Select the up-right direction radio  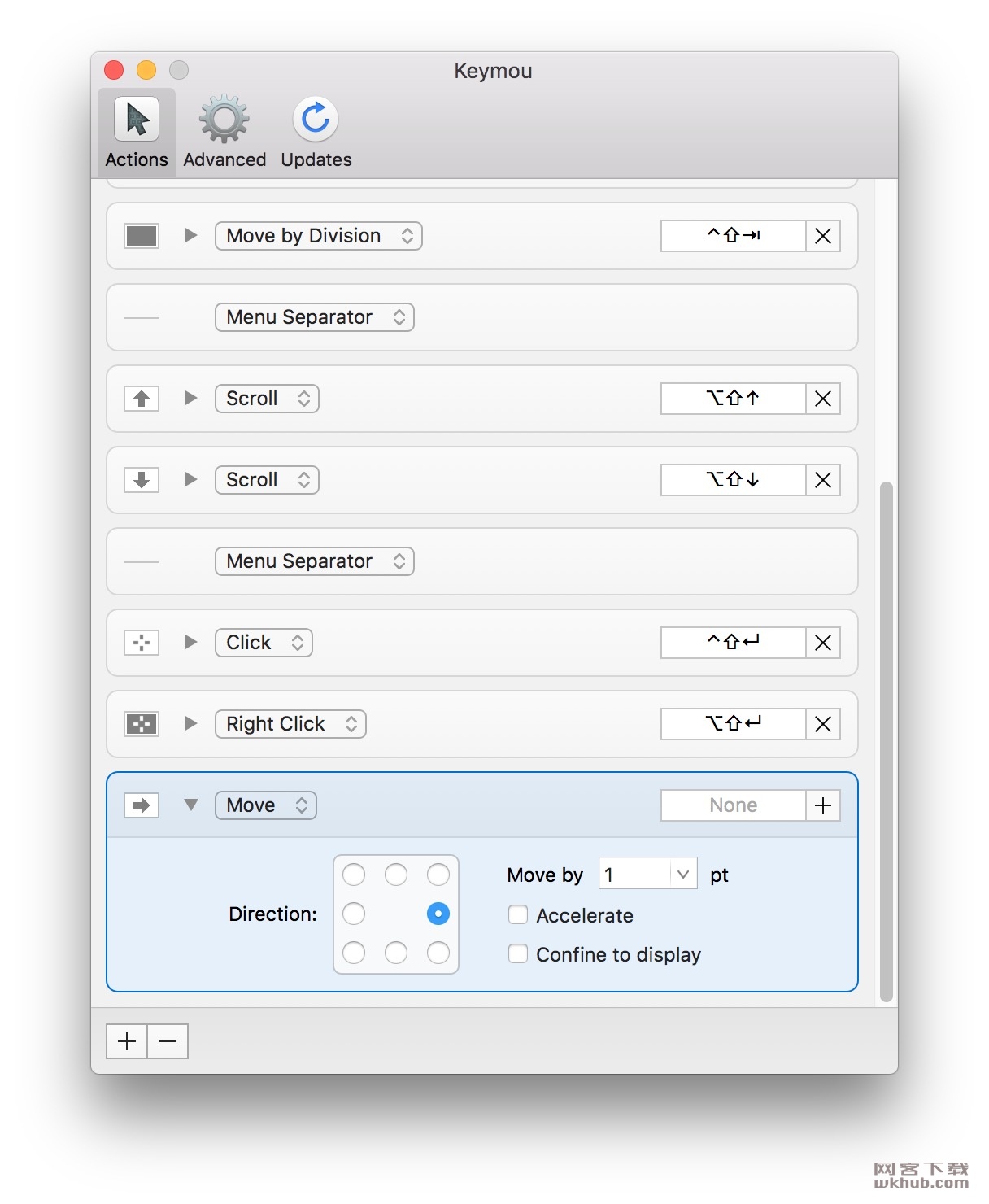click(438, 875)
